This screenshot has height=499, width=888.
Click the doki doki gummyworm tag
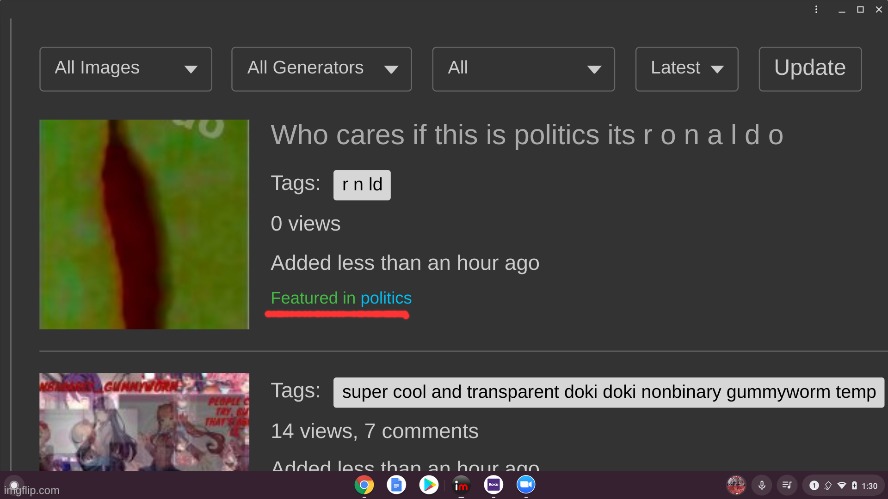click(609, 392)
